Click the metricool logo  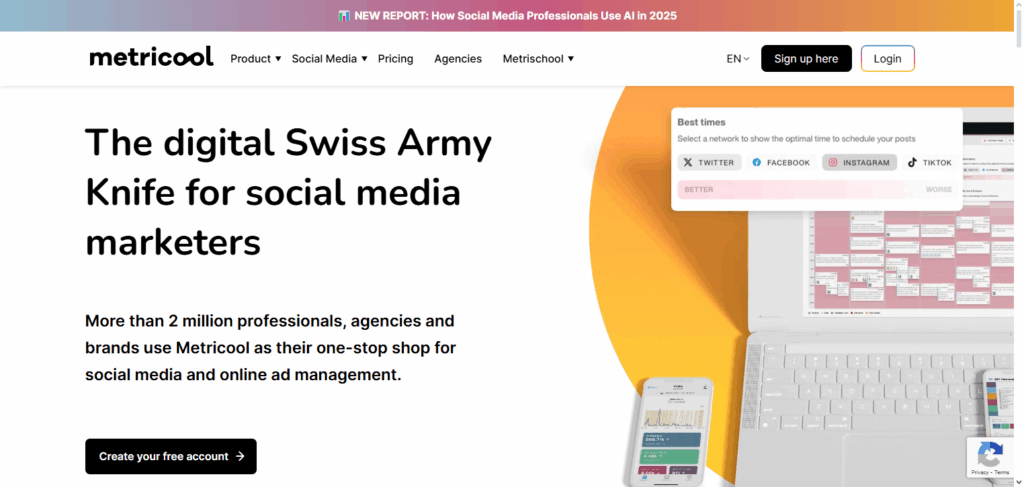152,57
